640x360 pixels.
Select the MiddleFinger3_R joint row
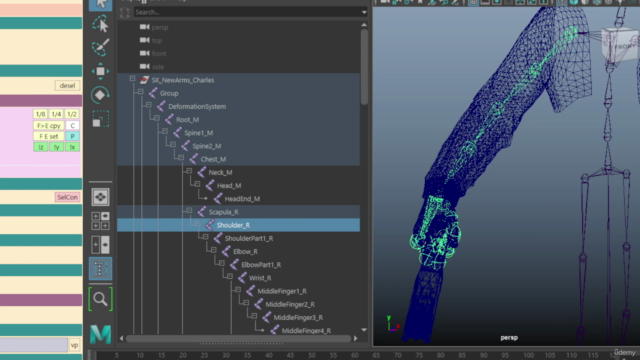(238, 317)
